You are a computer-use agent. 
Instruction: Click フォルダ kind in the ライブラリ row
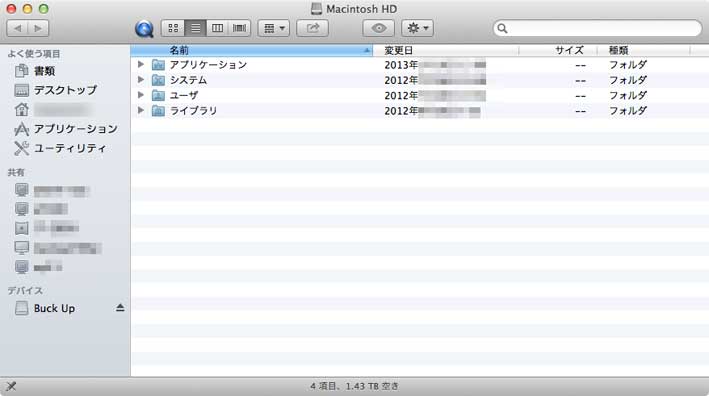628,111
